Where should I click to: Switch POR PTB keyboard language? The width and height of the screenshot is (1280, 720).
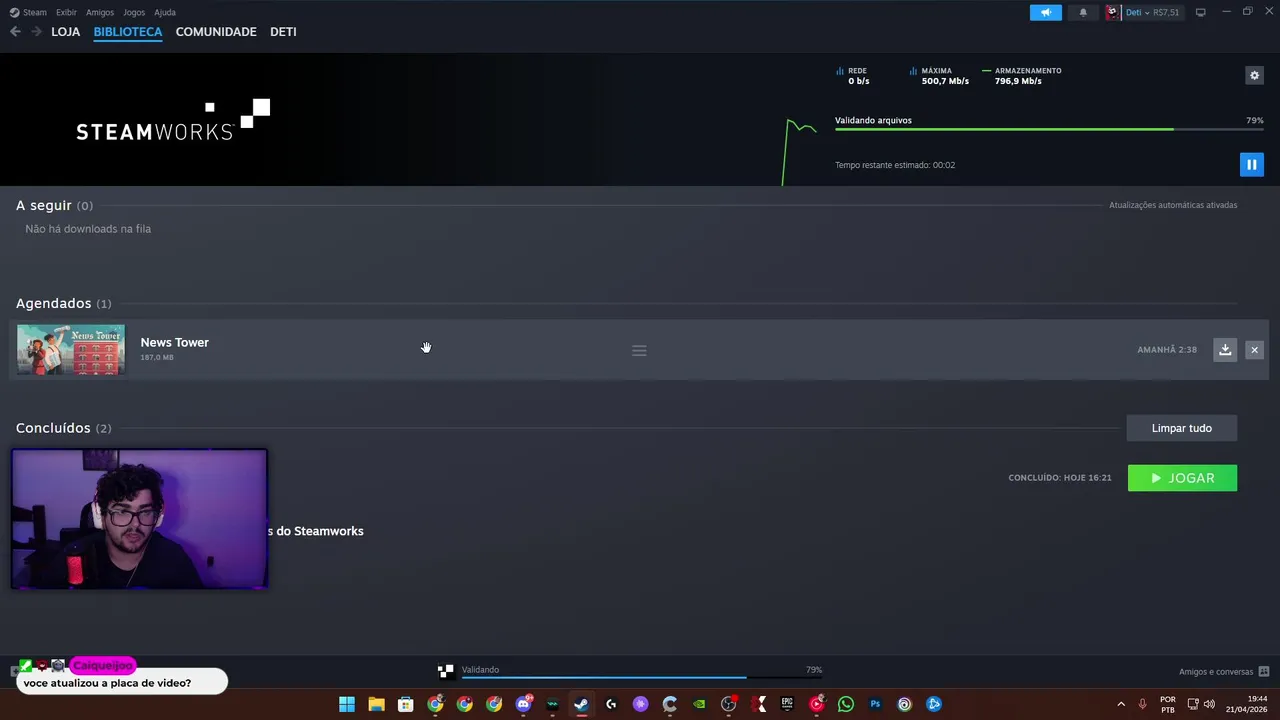click(1168, 704)
